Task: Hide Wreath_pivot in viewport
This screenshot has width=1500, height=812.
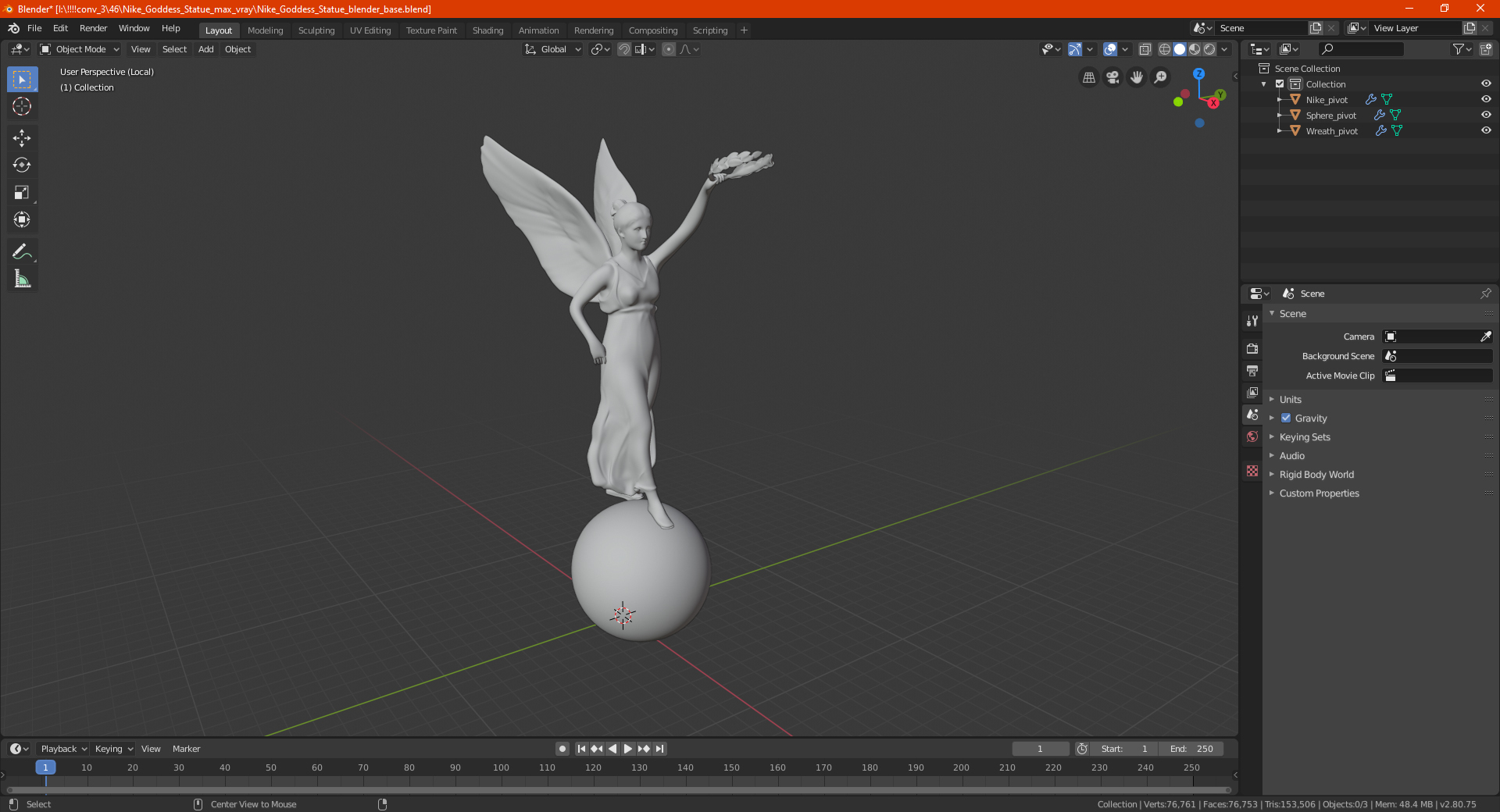Action: [x=1486, y=131]
